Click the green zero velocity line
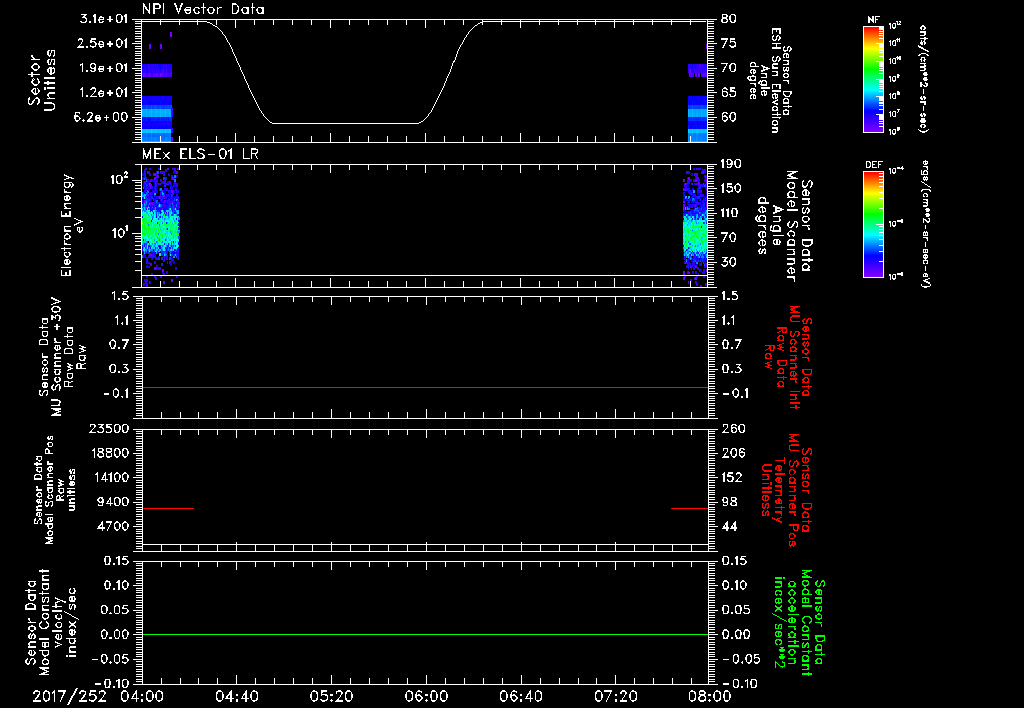The height and width of the screenshot is (708, 1024). (425, 634)
